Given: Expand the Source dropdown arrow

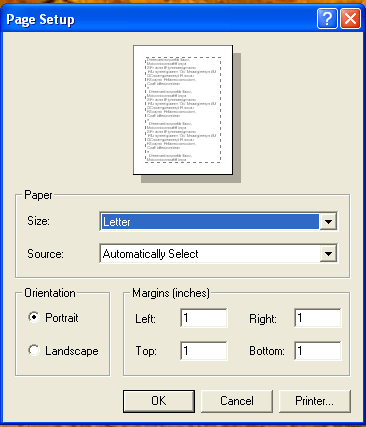Looking at the screenshot, I should (328, 254).
